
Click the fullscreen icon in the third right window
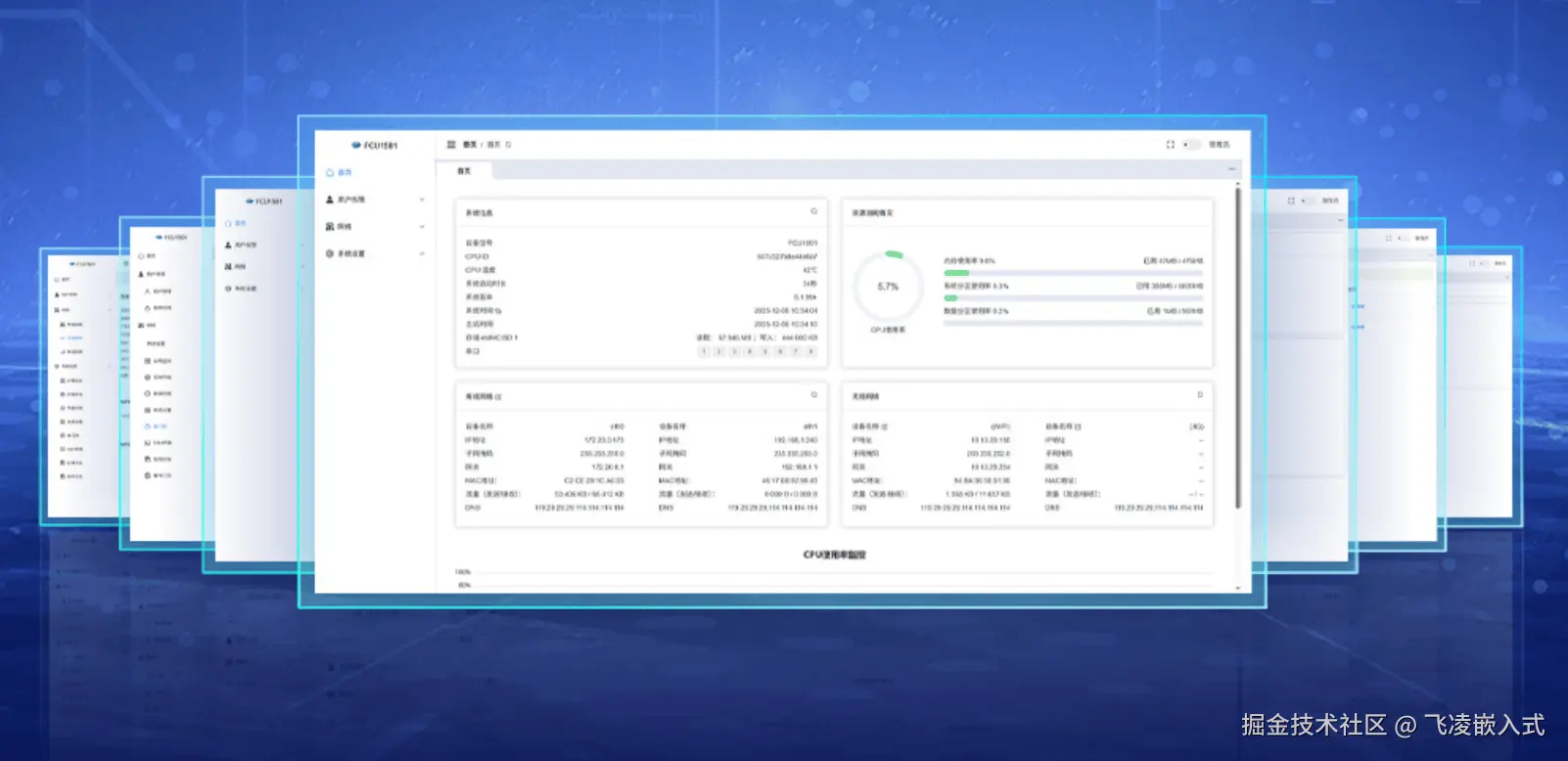1389,238
